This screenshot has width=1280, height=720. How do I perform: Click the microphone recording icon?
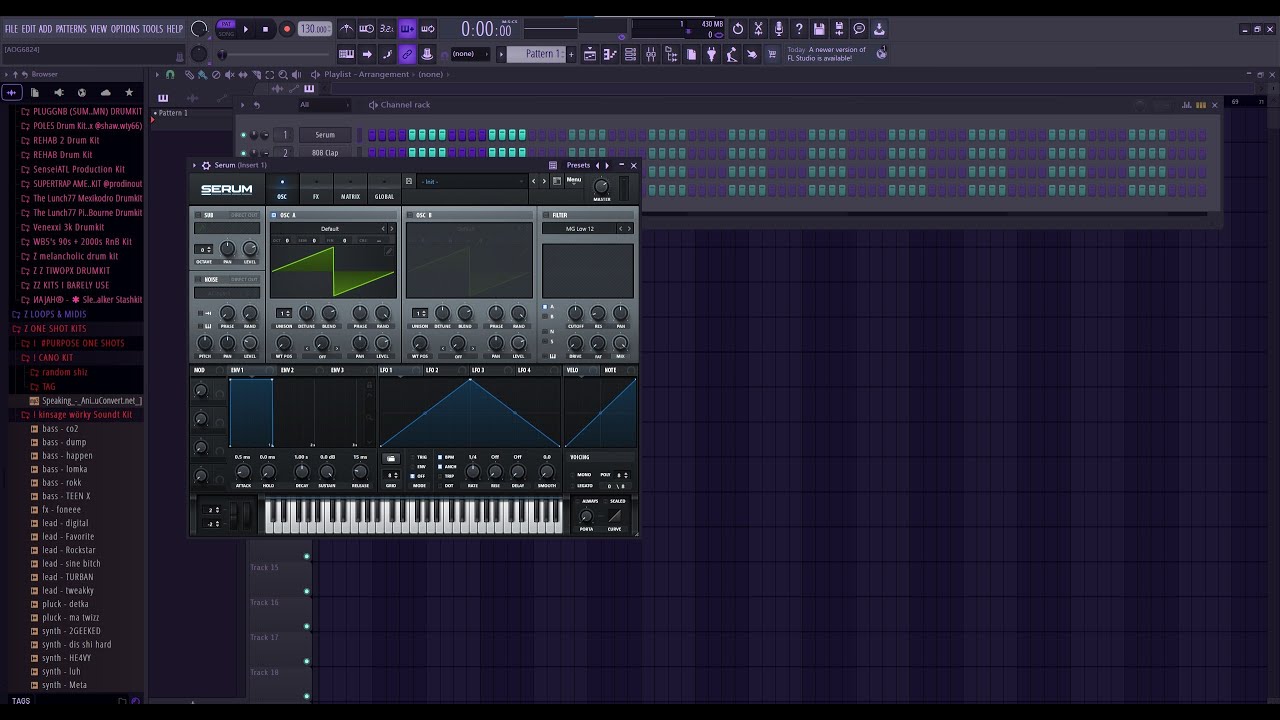point(778,29)
